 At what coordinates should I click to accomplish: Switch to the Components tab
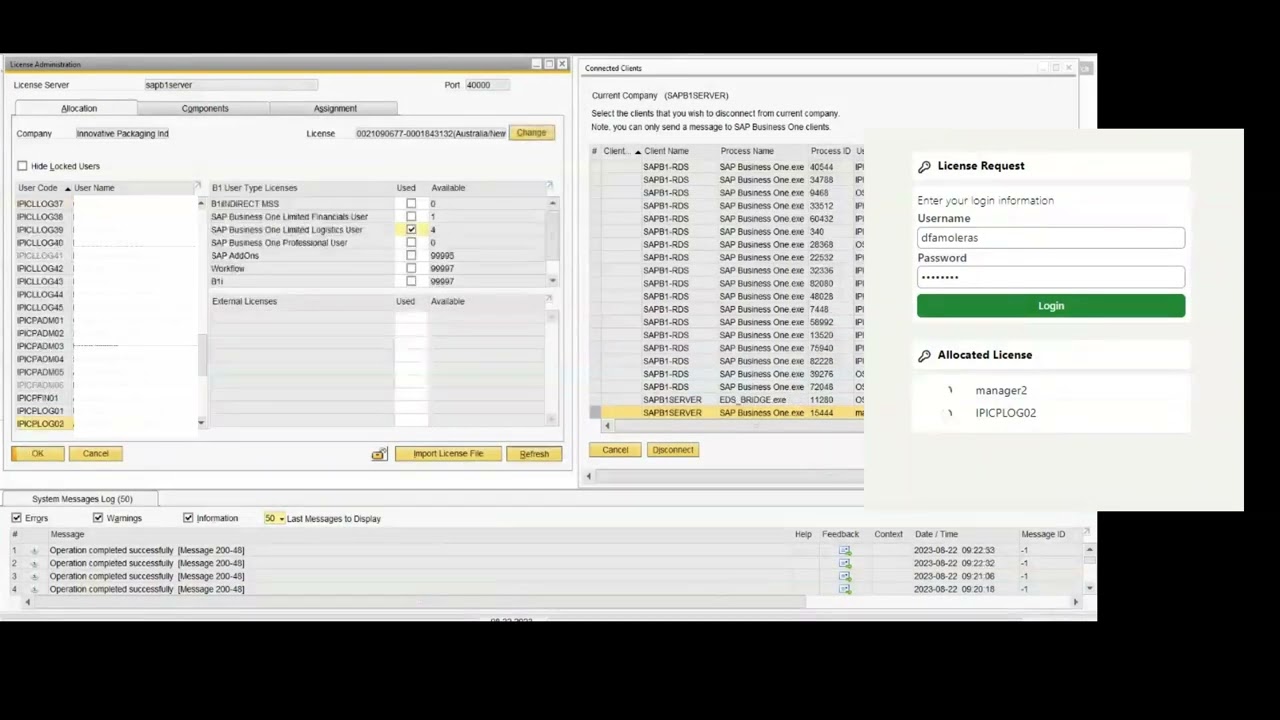pyautogui.click(x=205, y=108)
